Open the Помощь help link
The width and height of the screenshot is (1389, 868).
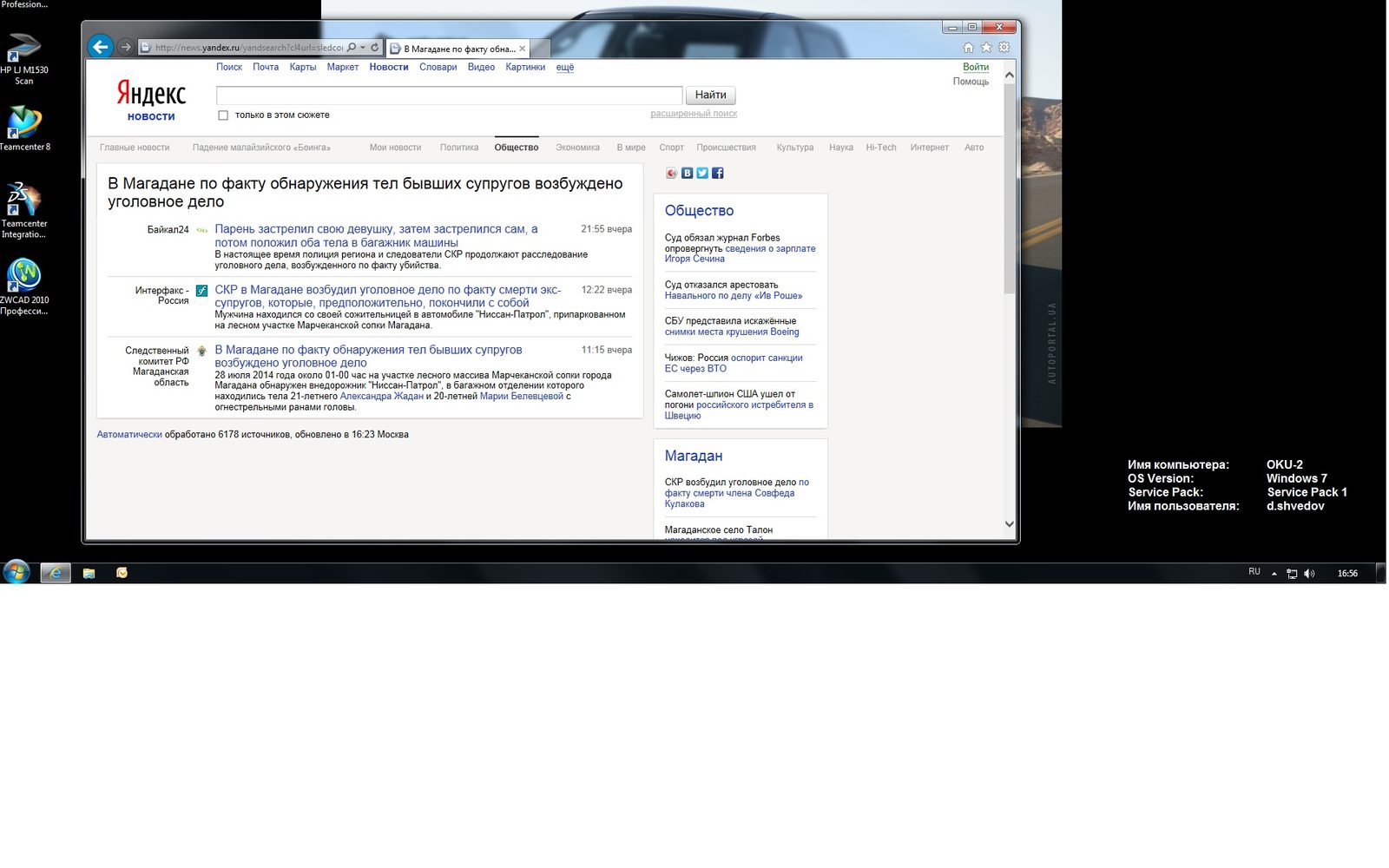[x=971, y=82]
